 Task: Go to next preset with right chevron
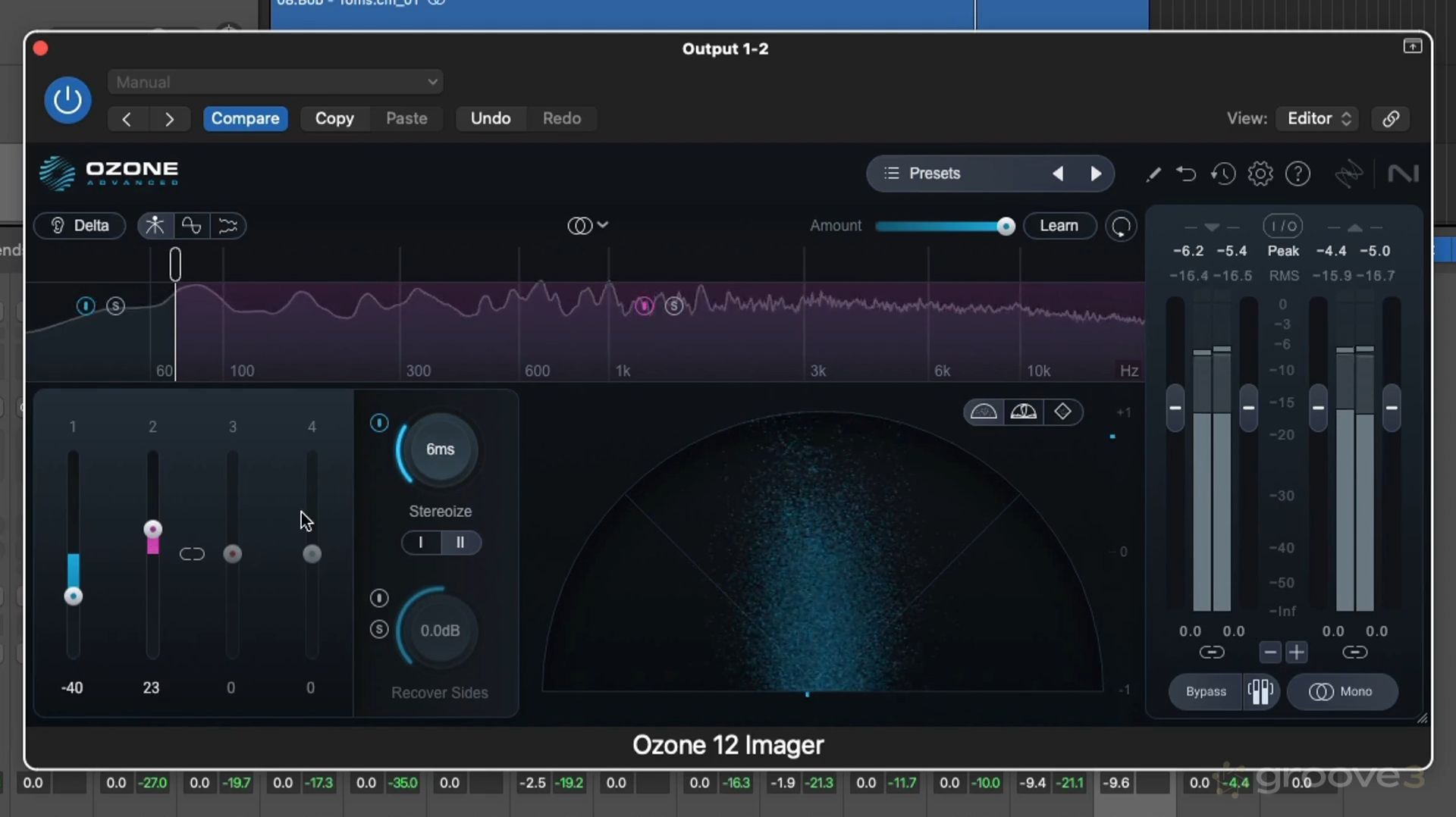(x=169, y=119)
